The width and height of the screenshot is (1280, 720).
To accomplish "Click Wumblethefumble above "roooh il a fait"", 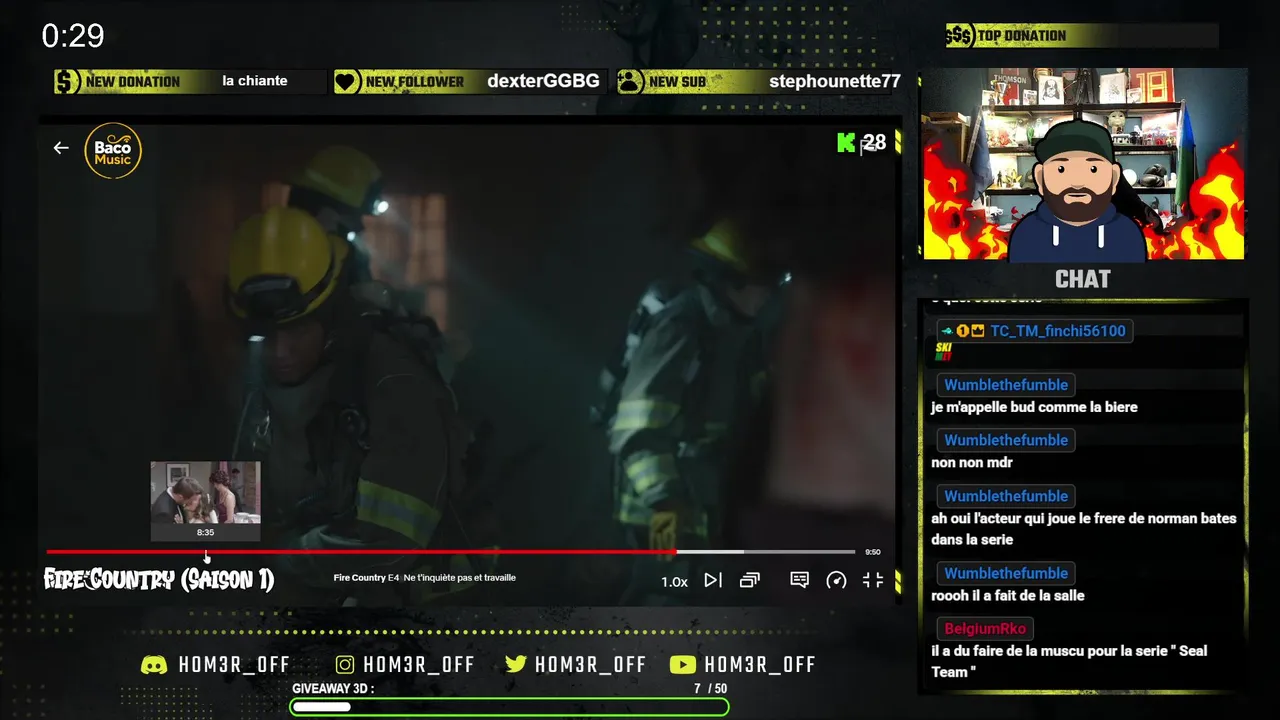I will pyautogui.click(x=1006, y=573).
